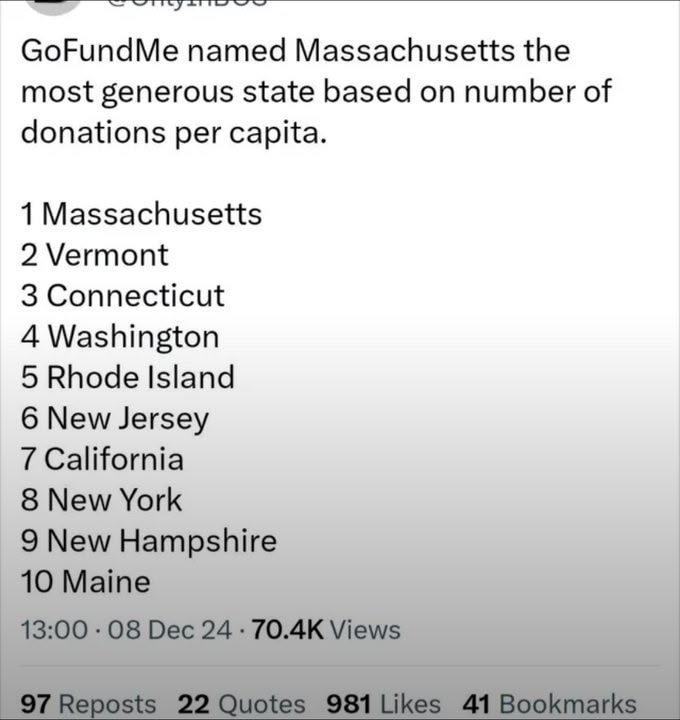This screenshot has height=720, width=680.
Task: Click the '6 New Jersey' entry
Action: [115, 419]
